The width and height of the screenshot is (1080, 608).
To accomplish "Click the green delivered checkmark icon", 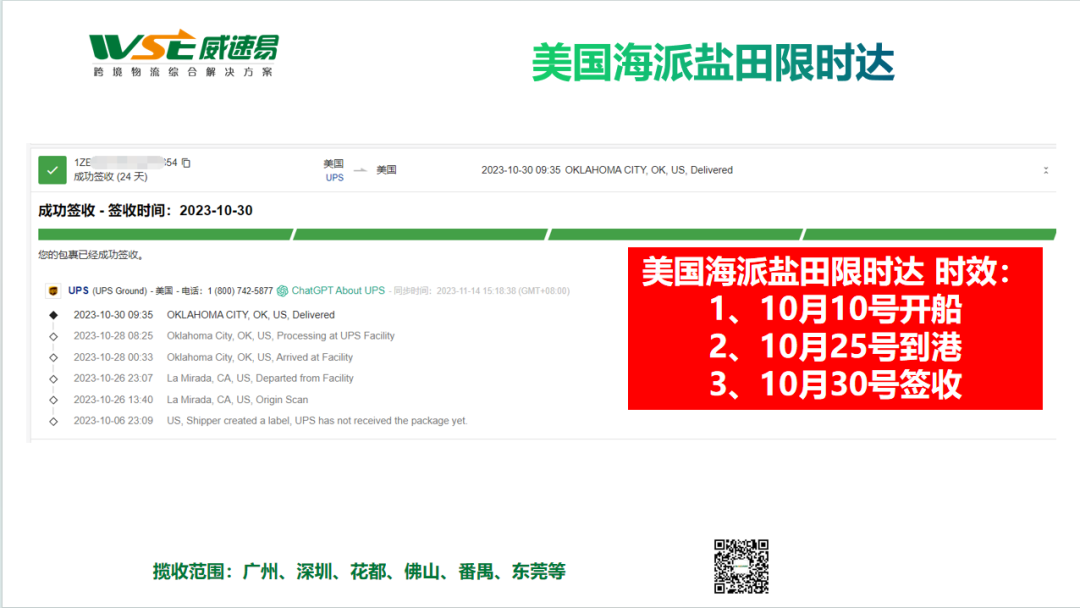I will [x=52, y=170].
